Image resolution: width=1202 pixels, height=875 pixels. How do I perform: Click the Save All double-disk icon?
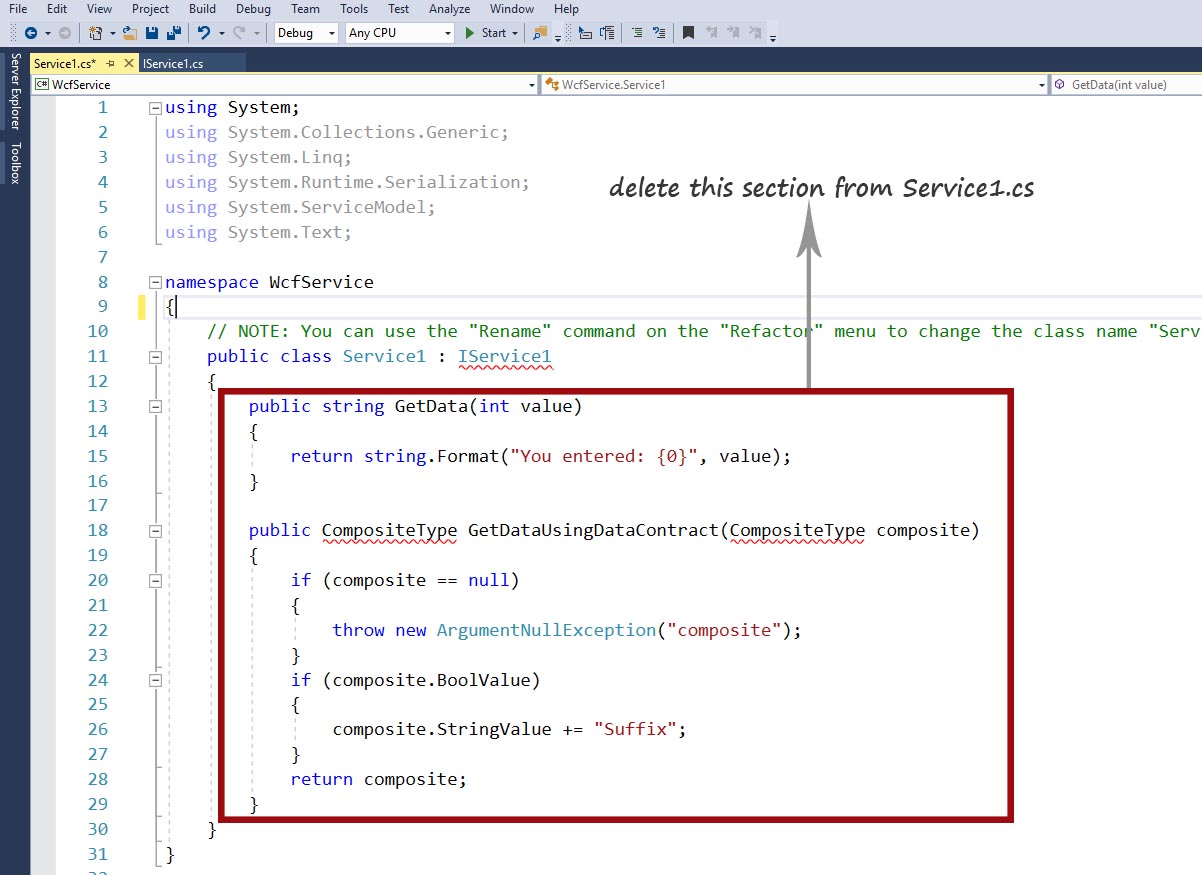174,33
